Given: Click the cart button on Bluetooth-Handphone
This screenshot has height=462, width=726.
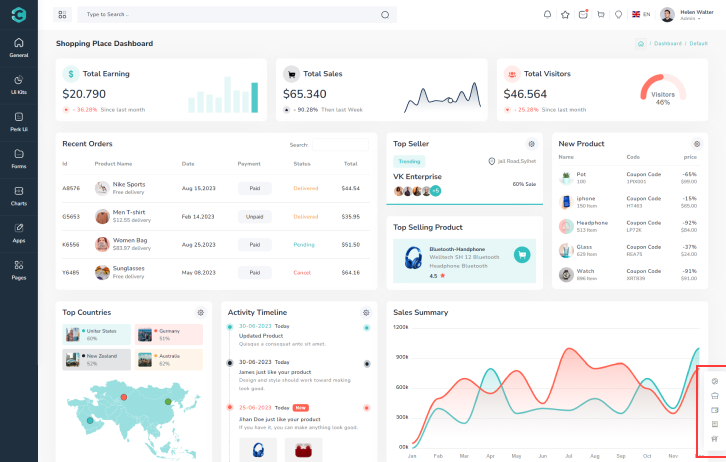Looking at the screenshot, I should click(x=521, y=255).
